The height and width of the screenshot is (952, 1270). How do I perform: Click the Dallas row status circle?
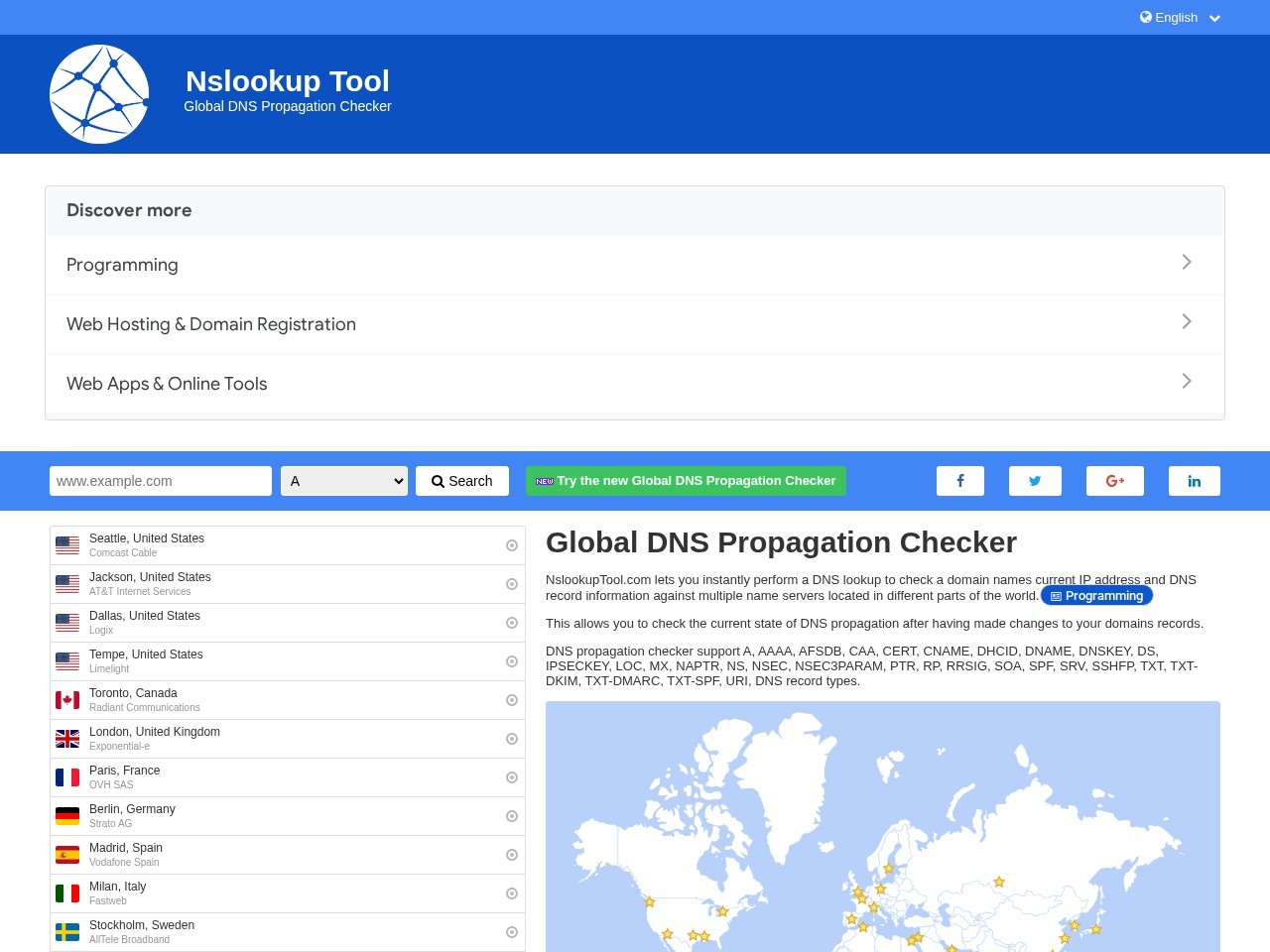512,623
